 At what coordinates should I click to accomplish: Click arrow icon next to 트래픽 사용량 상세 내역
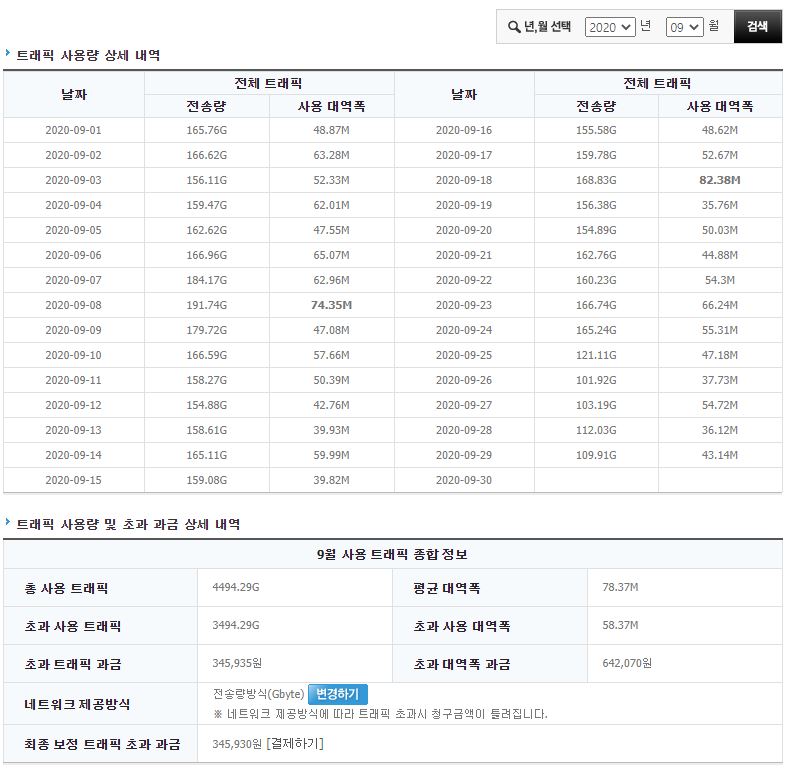[8, 53]
